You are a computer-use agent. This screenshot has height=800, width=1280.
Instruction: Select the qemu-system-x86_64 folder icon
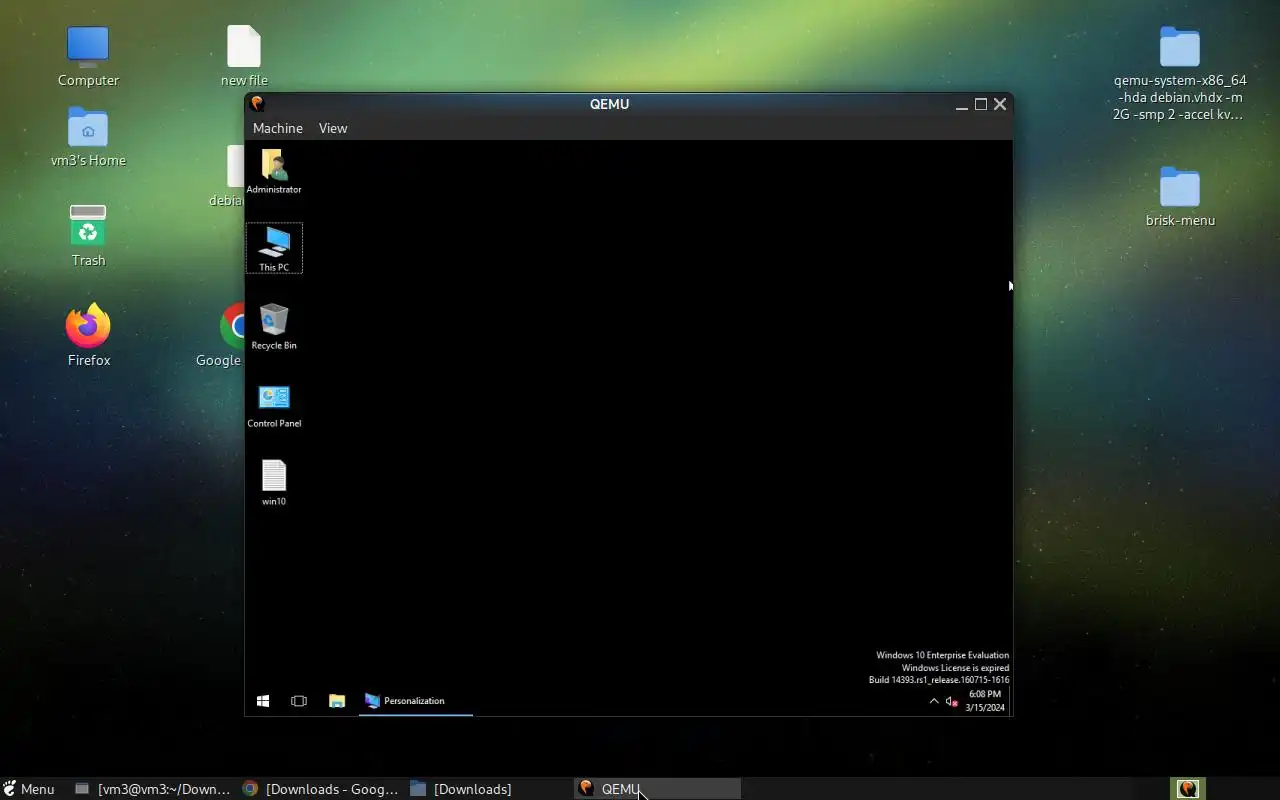[1180, 72]
